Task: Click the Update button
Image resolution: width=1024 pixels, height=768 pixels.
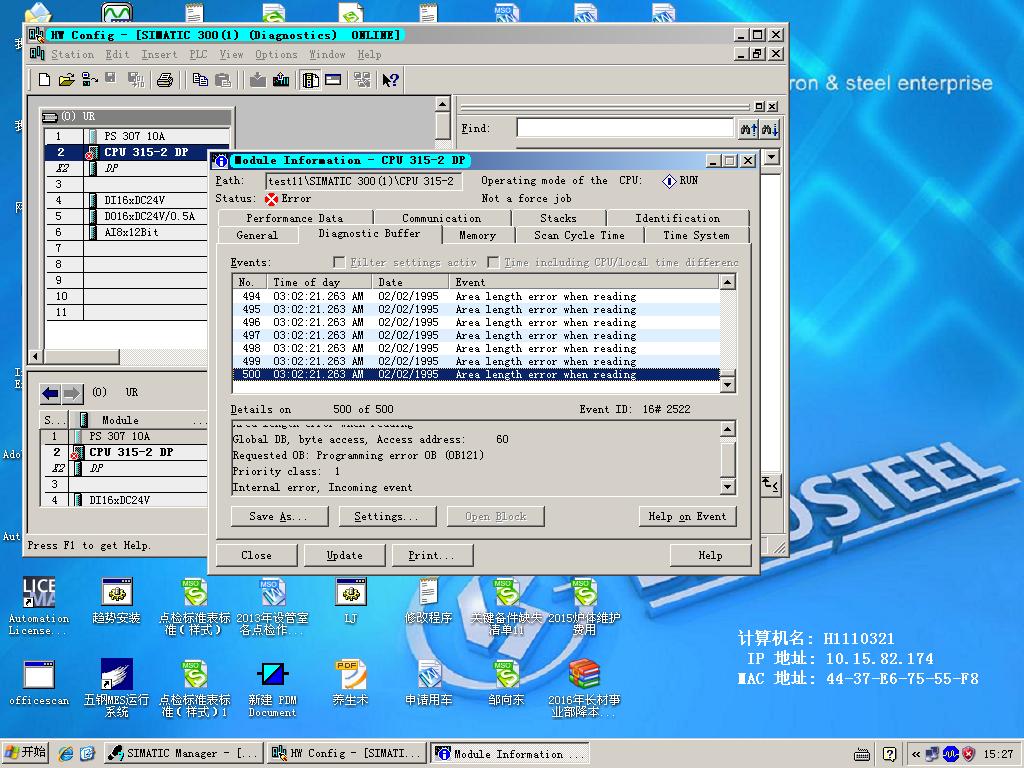Action: (344, 556)
